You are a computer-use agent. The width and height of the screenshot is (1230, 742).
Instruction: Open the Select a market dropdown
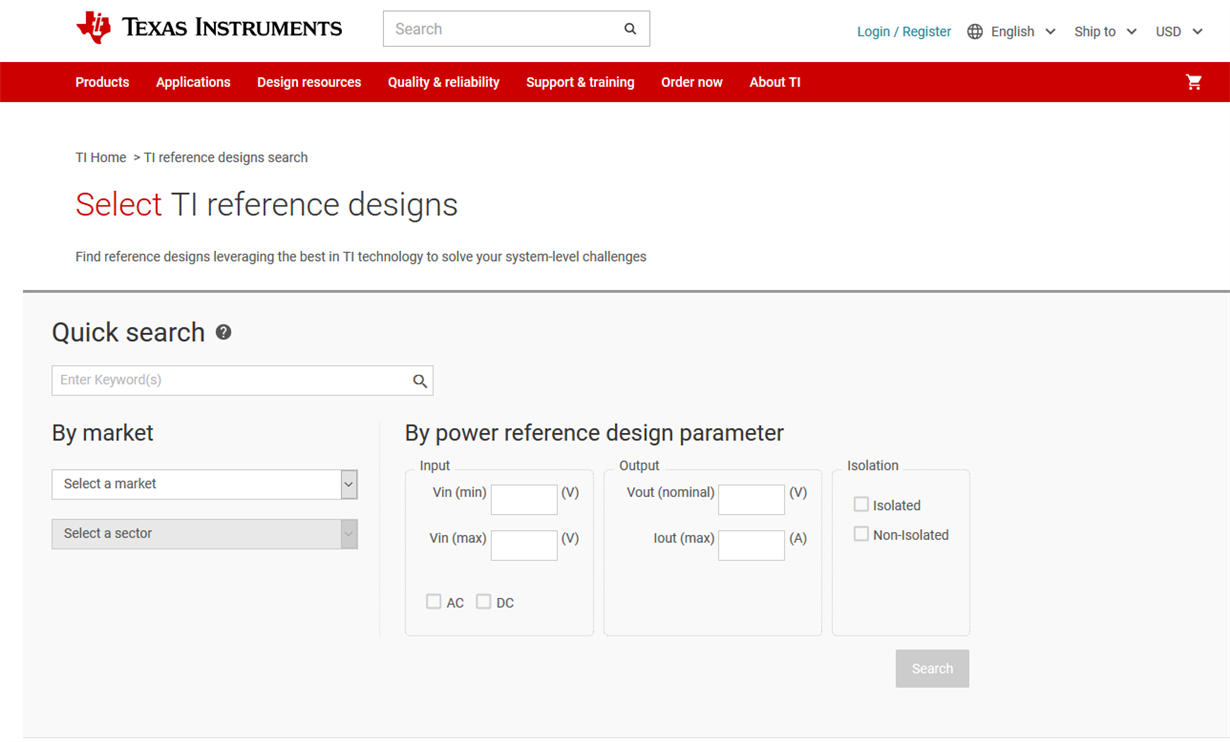point(205,484)
